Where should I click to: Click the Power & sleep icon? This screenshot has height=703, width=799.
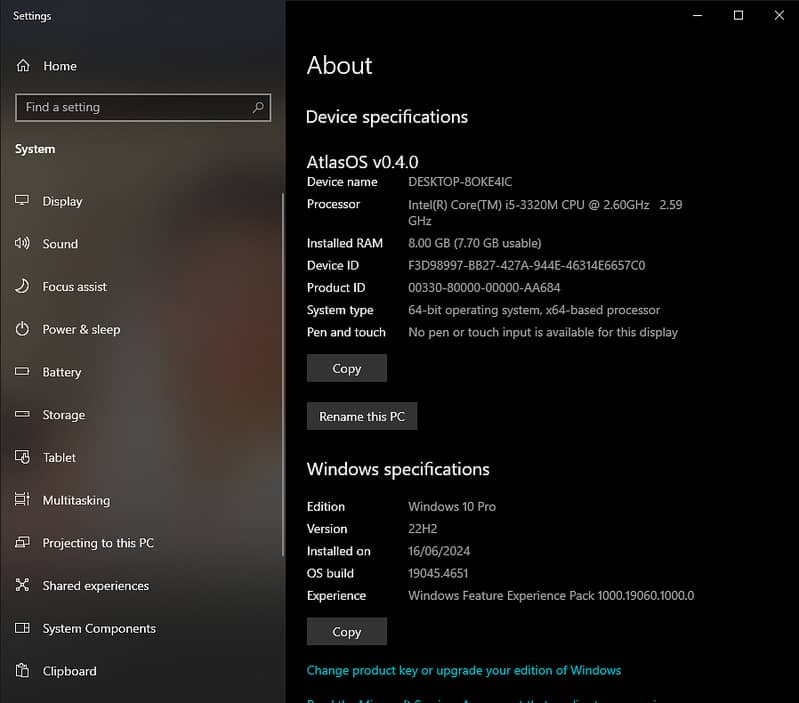coord(23,329)
